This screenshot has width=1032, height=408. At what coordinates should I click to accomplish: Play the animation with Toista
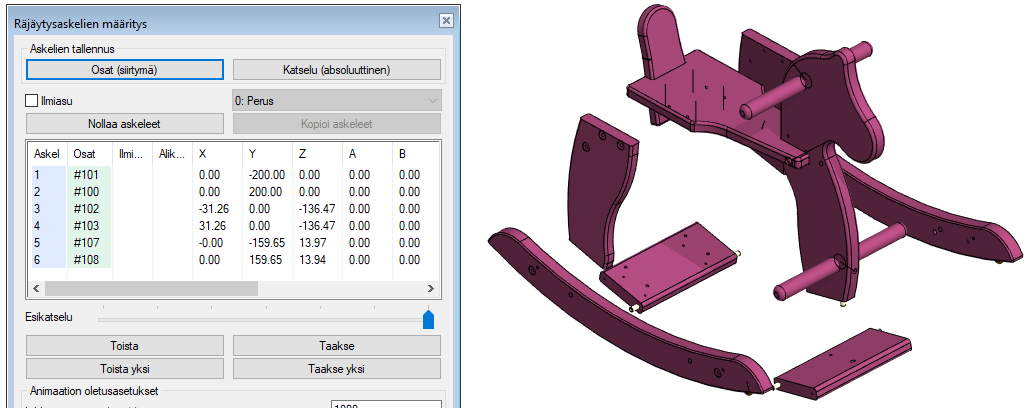[x=124, y=346]
